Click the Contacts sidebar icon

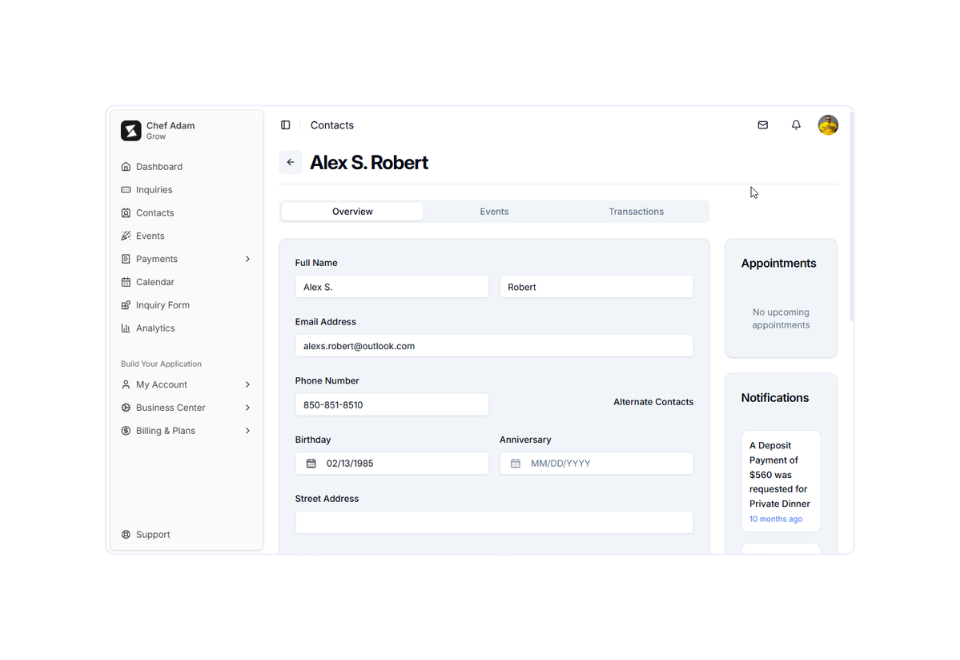(x=126, y=213)
